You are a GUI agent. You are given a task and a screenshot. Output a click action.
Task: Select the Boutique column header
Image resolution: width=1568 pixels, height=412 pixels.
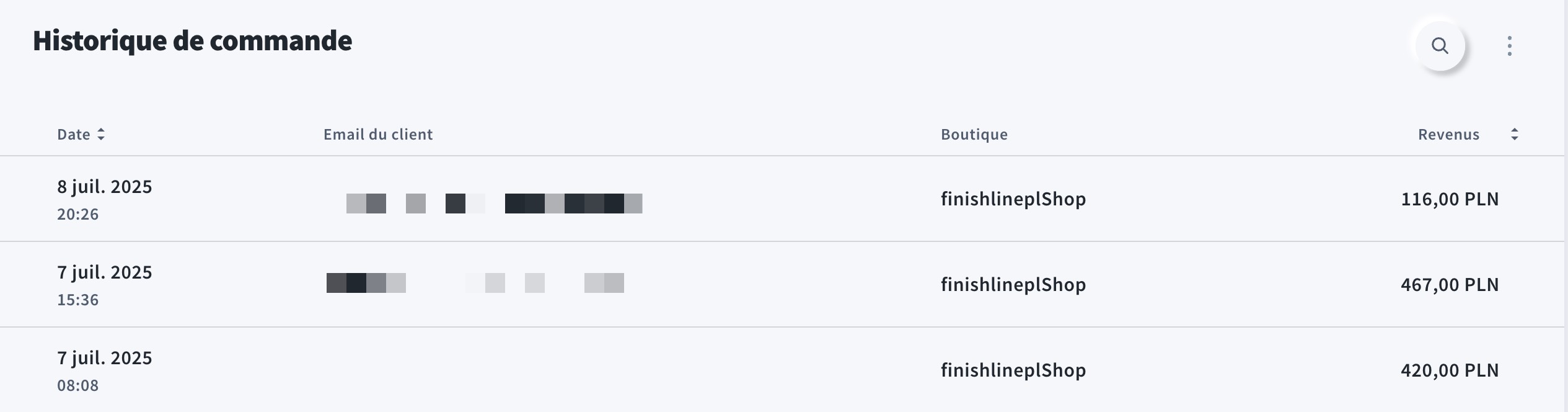(x=974, y=133)
